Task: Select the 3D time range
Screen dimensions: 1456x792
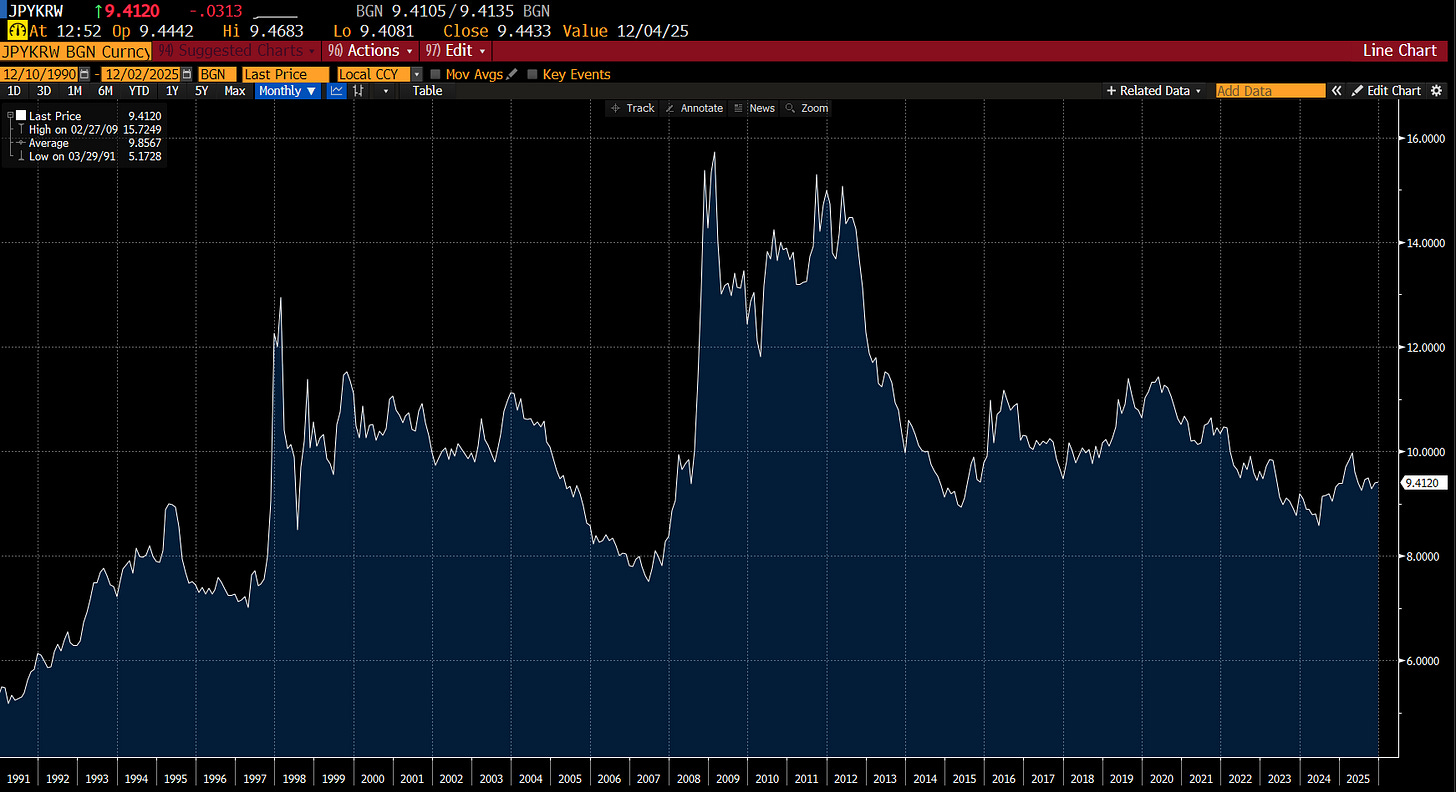Action: click(44, 91)
